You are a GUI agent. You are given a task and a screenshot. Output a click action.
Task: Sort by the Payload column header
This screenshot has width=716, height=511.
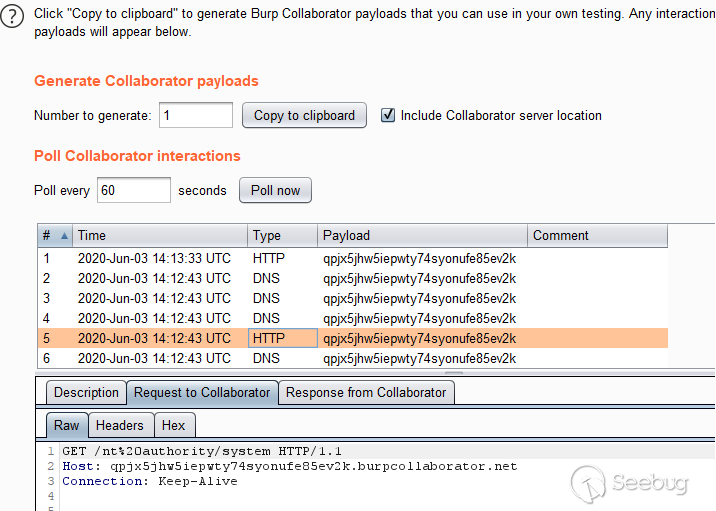[x=422, y=236]
